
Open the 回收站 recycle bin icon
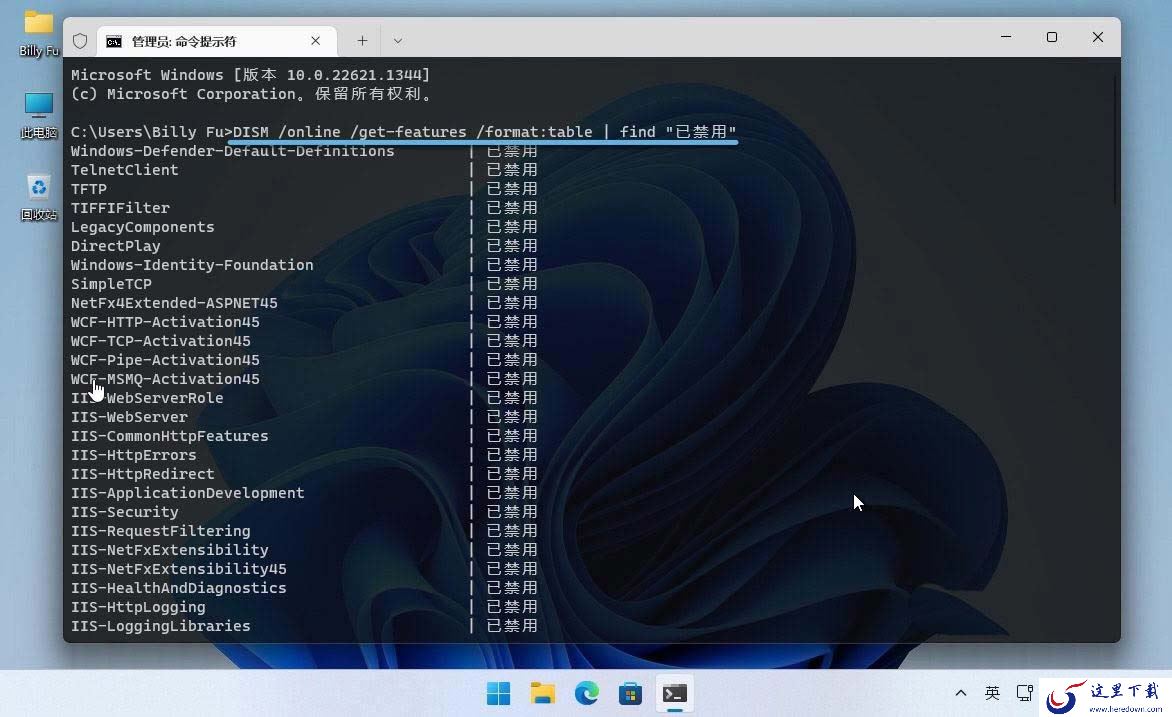click(x=39, y=197)
